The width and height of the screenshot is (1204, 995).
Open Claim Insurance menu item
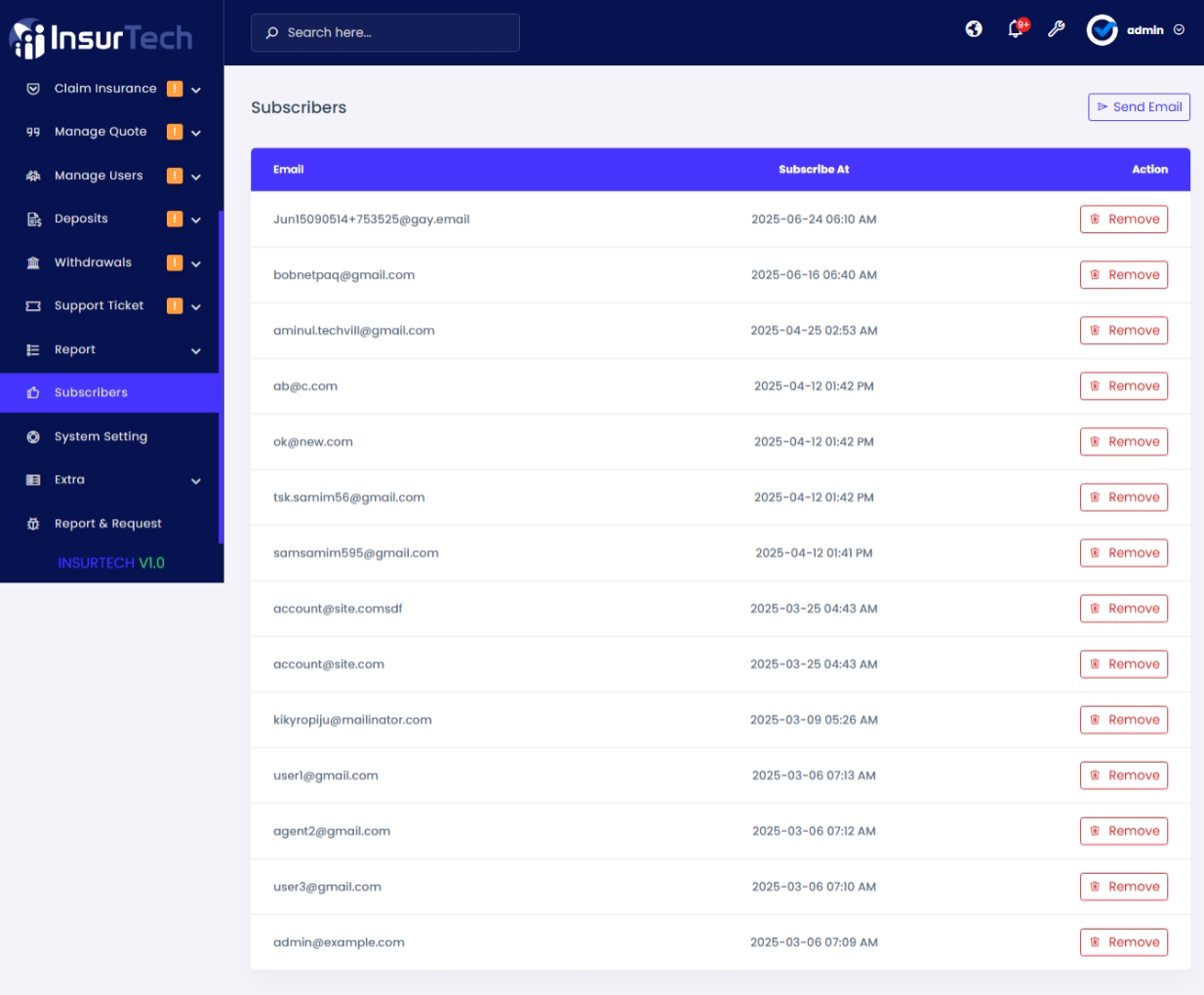point(109,89)
